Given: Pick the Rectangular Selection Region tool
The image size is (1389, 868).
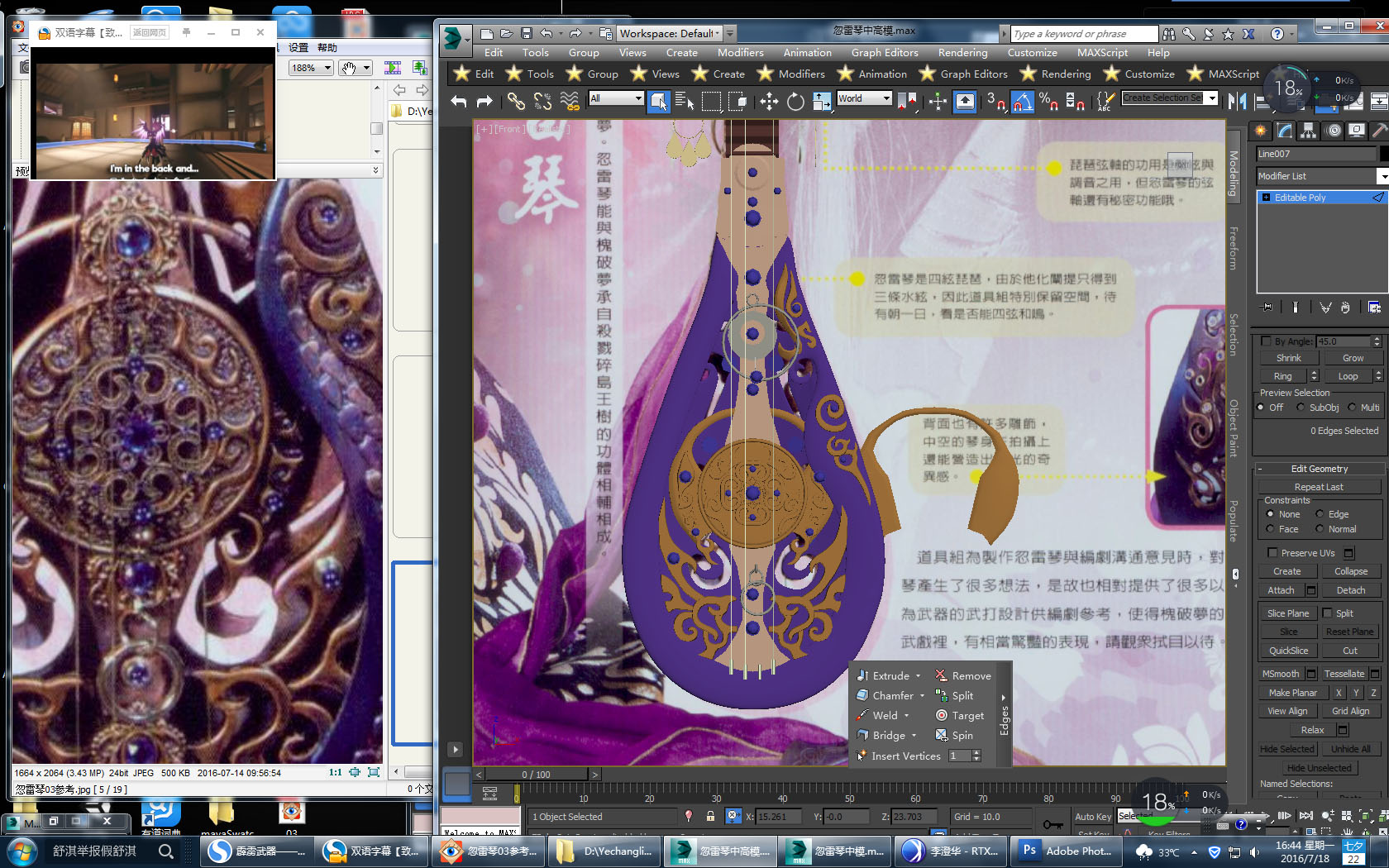Looking at the screenshot, I should (711, 101).
